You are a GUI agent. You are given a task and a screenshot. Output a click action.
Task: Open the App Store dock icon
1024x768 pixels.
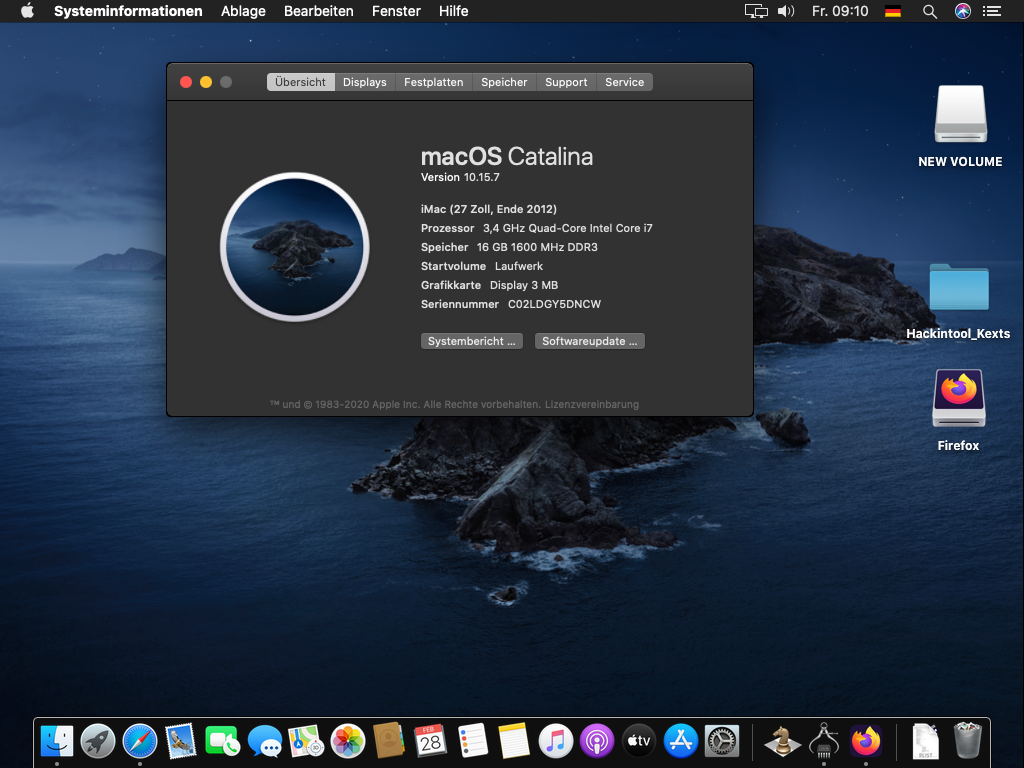[680, 741]
